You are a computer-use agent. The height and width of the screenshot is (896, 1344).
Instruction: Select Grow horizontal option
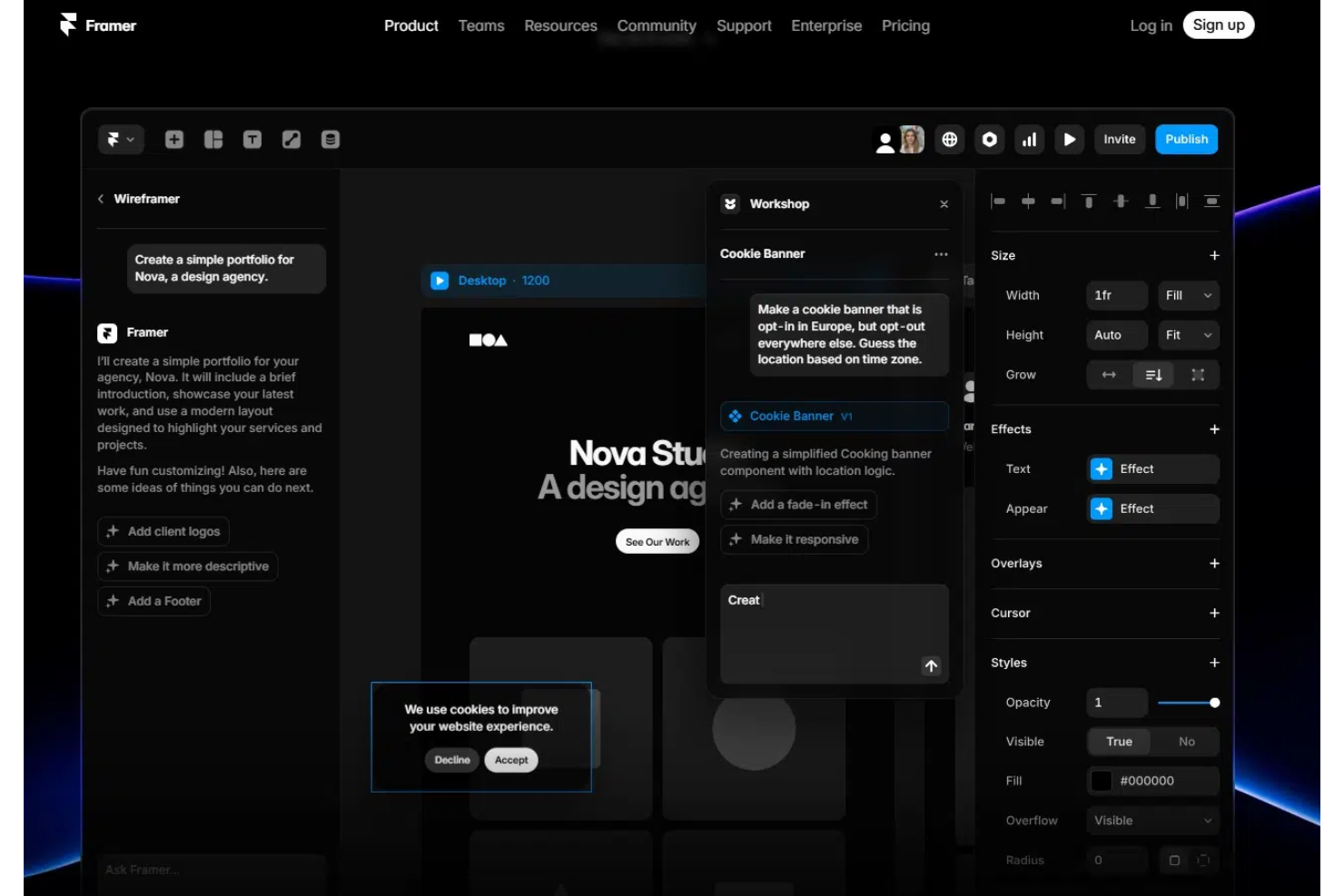click(x=1109, y=375)
